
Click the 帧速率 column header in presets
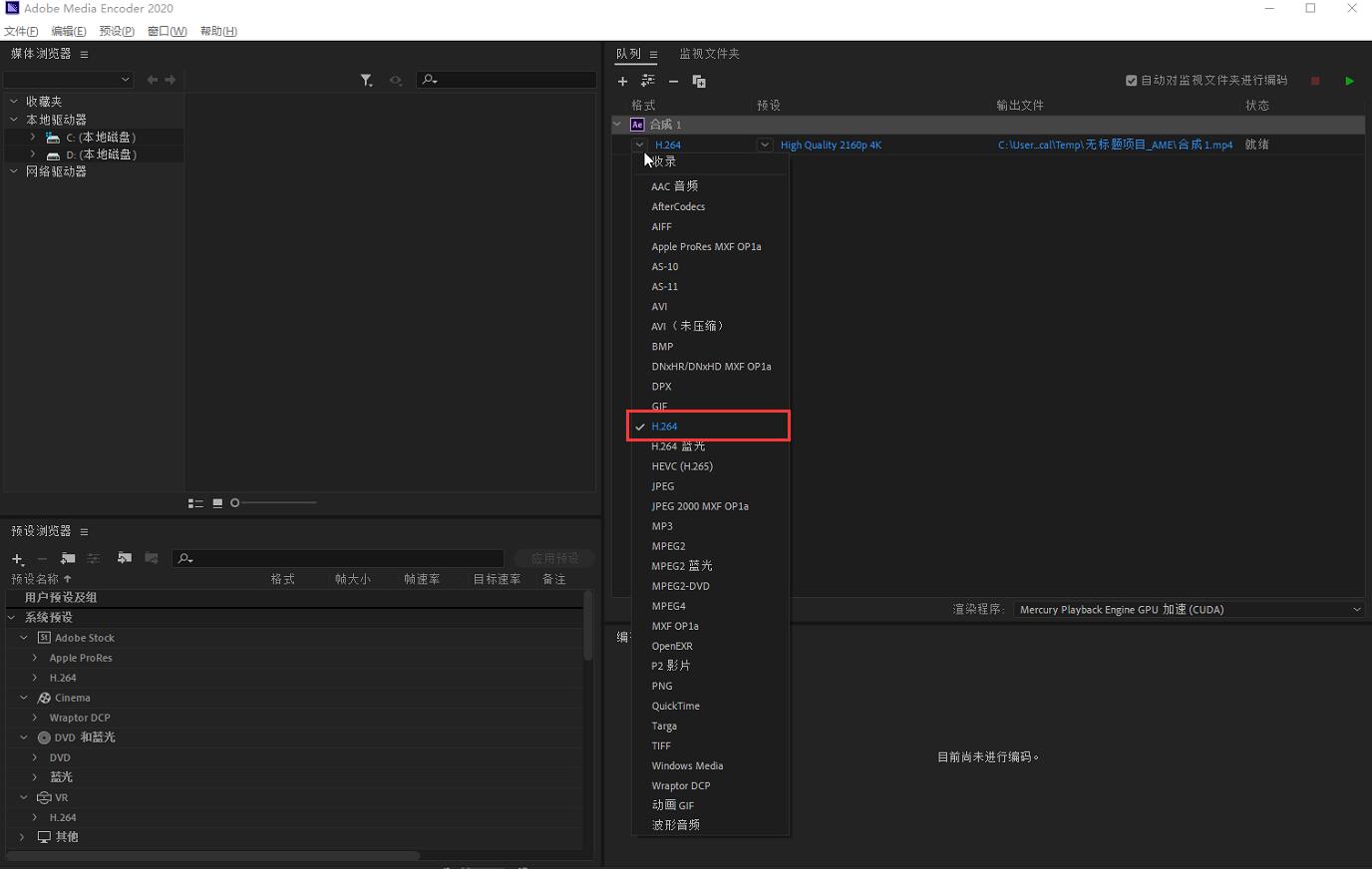coord(422,579)
